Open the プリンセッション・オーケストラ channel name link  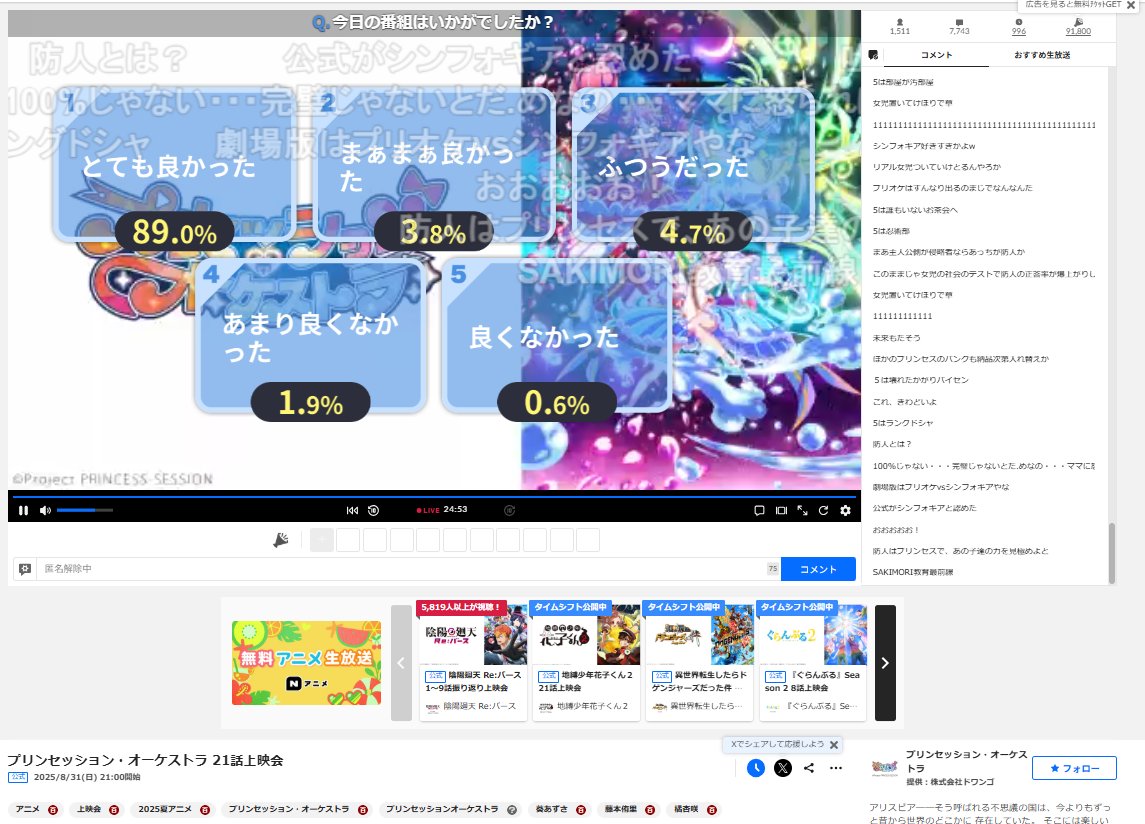coord(966,760)
